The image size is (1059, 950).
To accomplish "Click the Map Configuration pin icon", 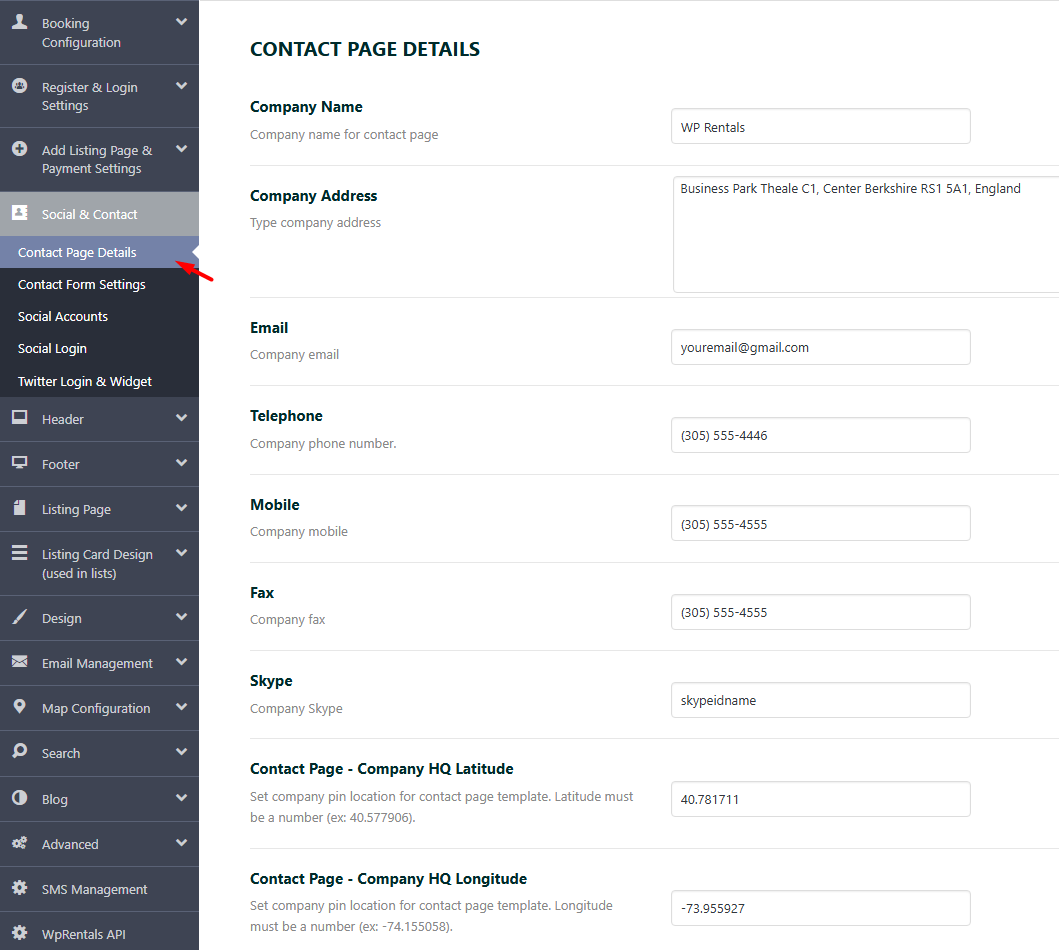I will (20, 706).
